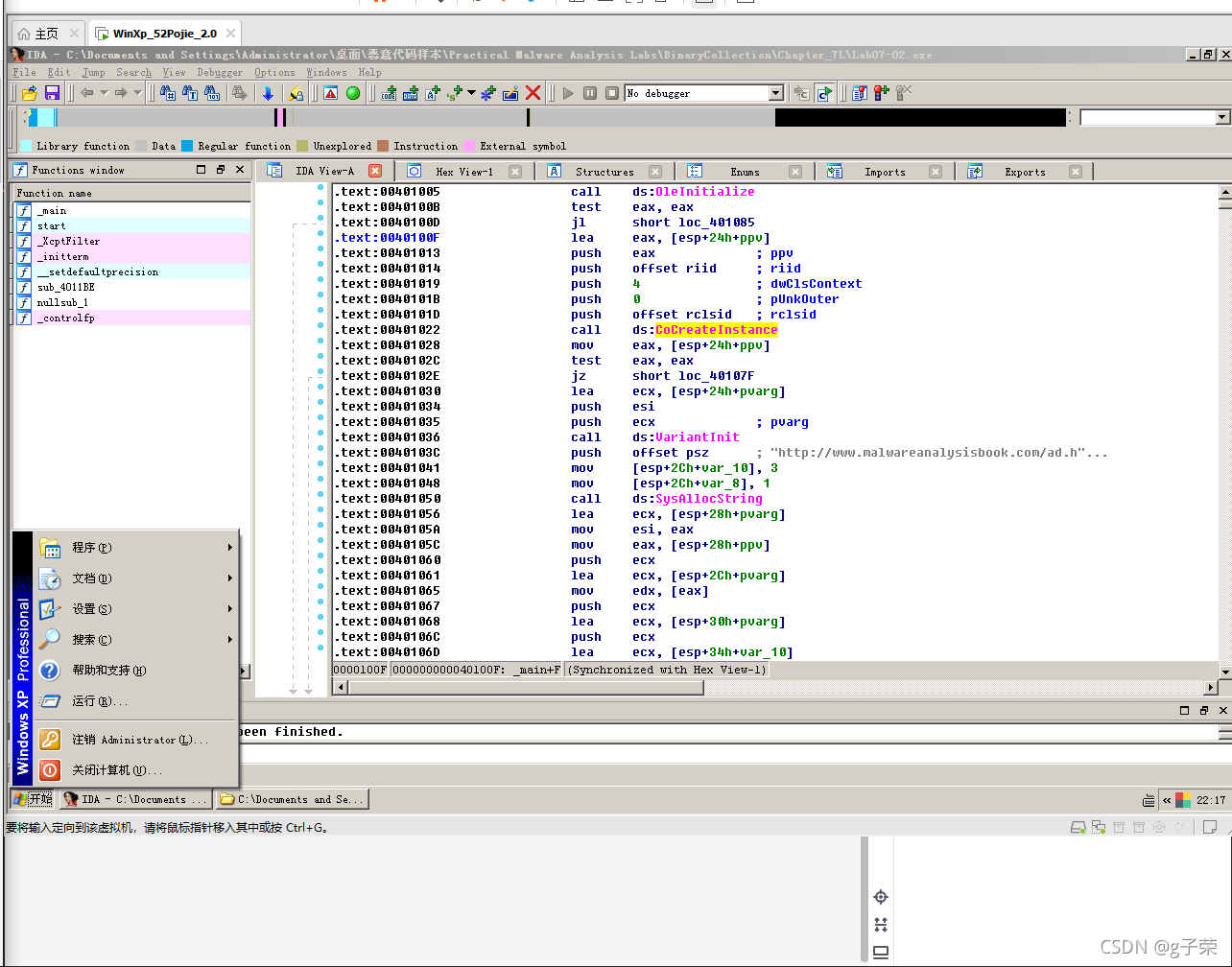Image resolution: width=1232 pixels, height=967 pixels.
Task: Select the _main function in Functions window
Action: pyautogui.click(x=131, y=210)
